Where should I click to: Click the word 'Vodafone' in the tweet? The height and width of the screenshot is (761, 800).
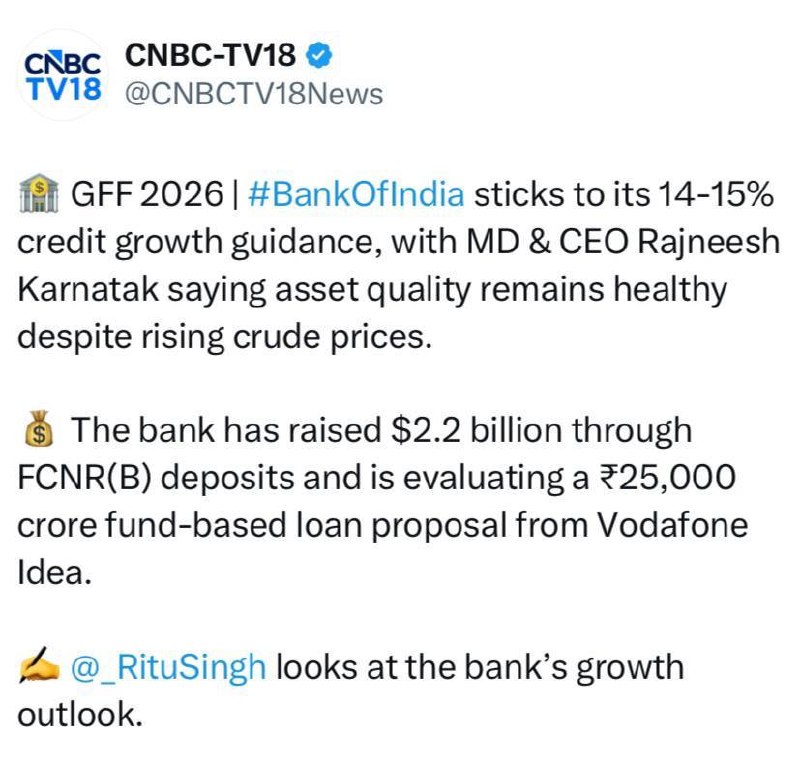(672, 525)
